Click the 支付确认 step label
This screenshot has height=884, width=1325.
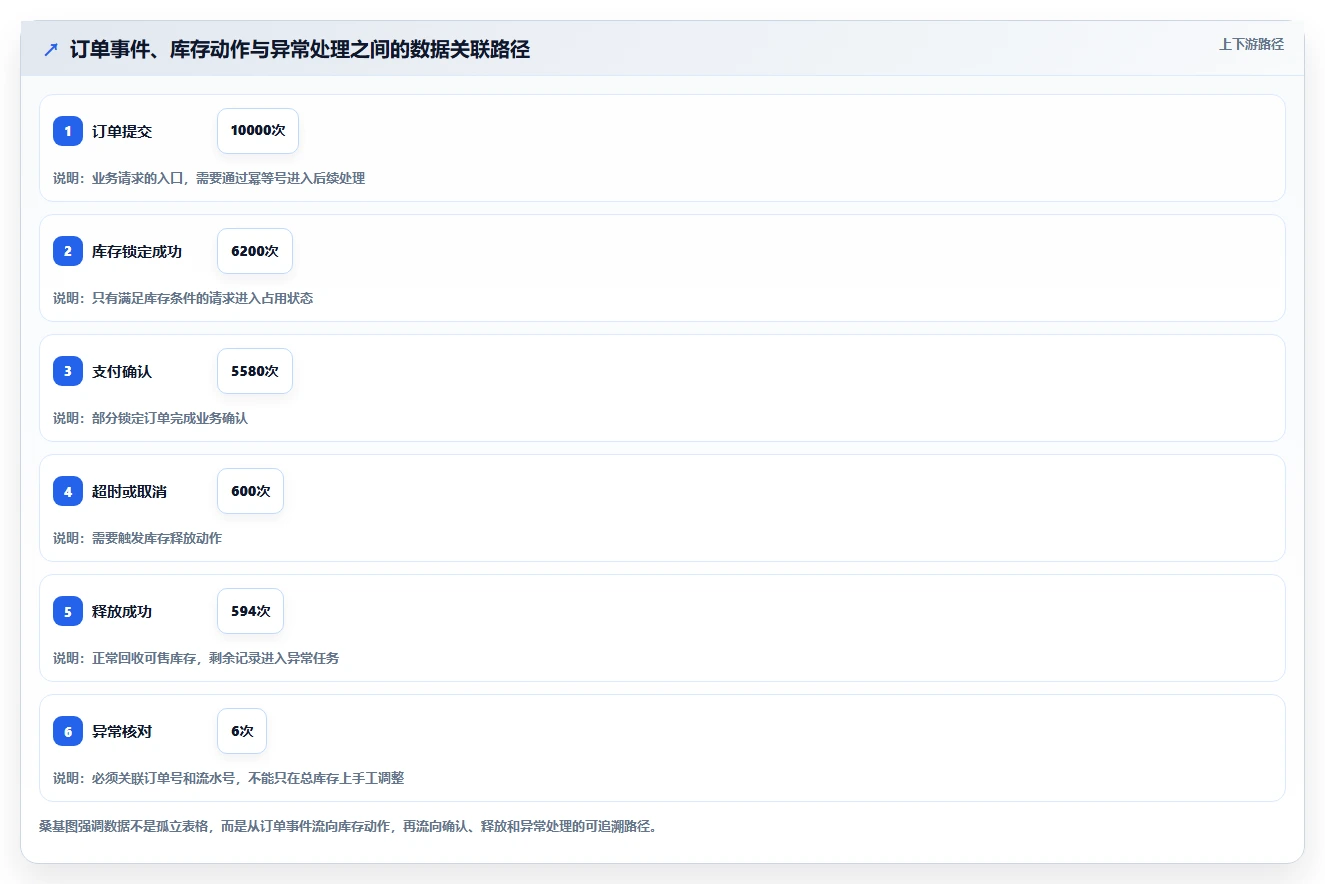tap(122, 371)
